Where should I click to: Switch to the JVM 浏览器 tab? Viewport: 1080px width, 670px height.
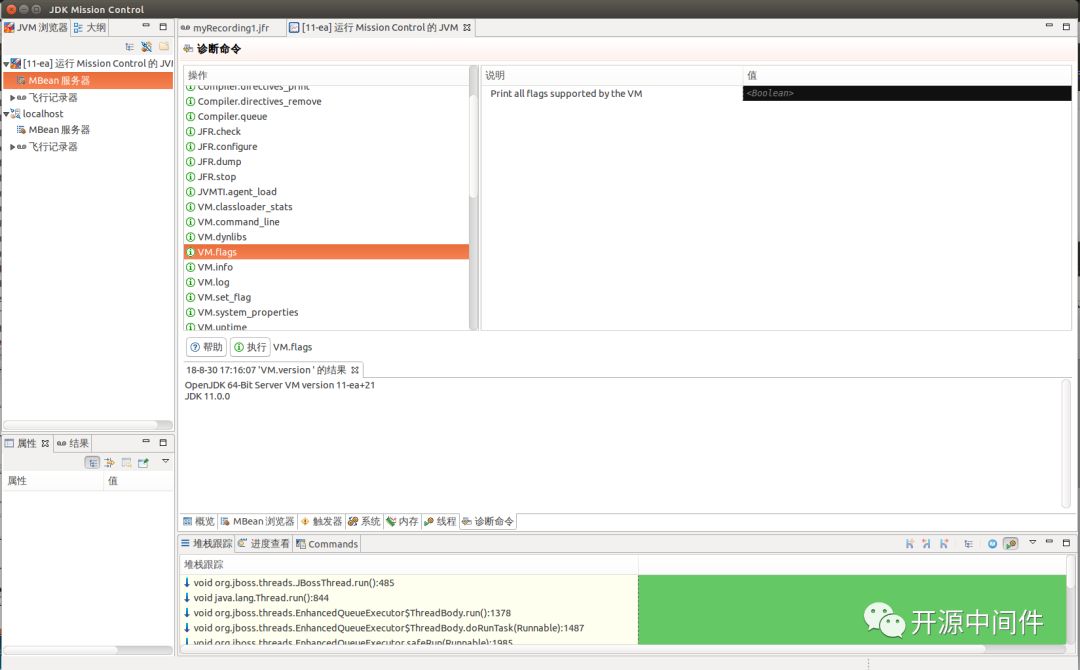[x=36, y=28]
